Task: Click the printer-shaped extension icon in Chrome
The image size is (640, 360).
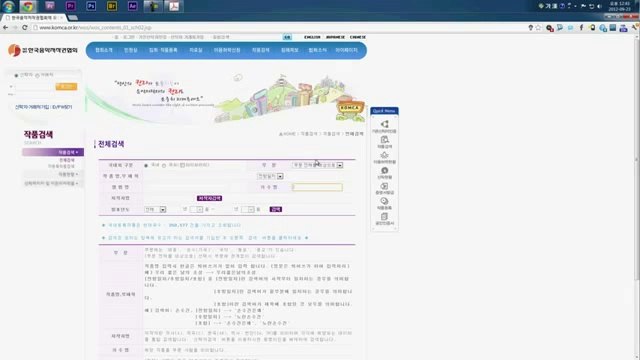Action: 623,28
